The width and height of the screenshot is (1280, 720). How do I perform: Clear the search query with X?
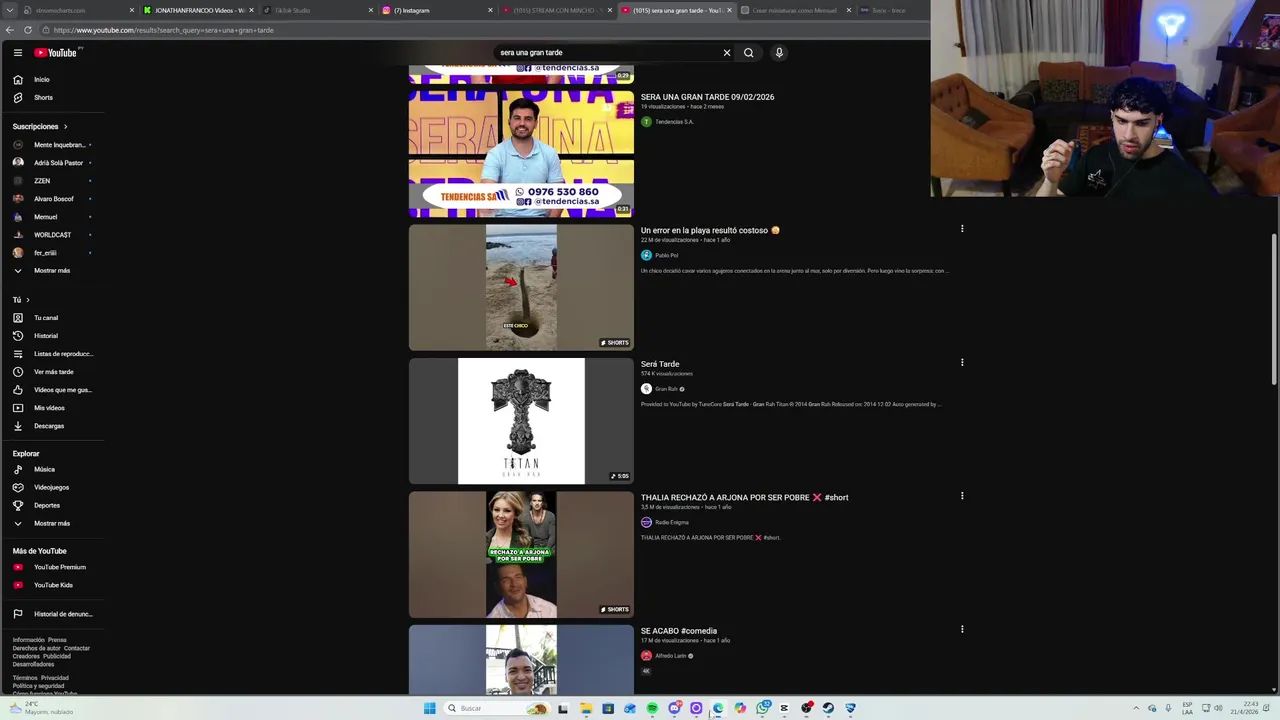click(x=727, y=53)
